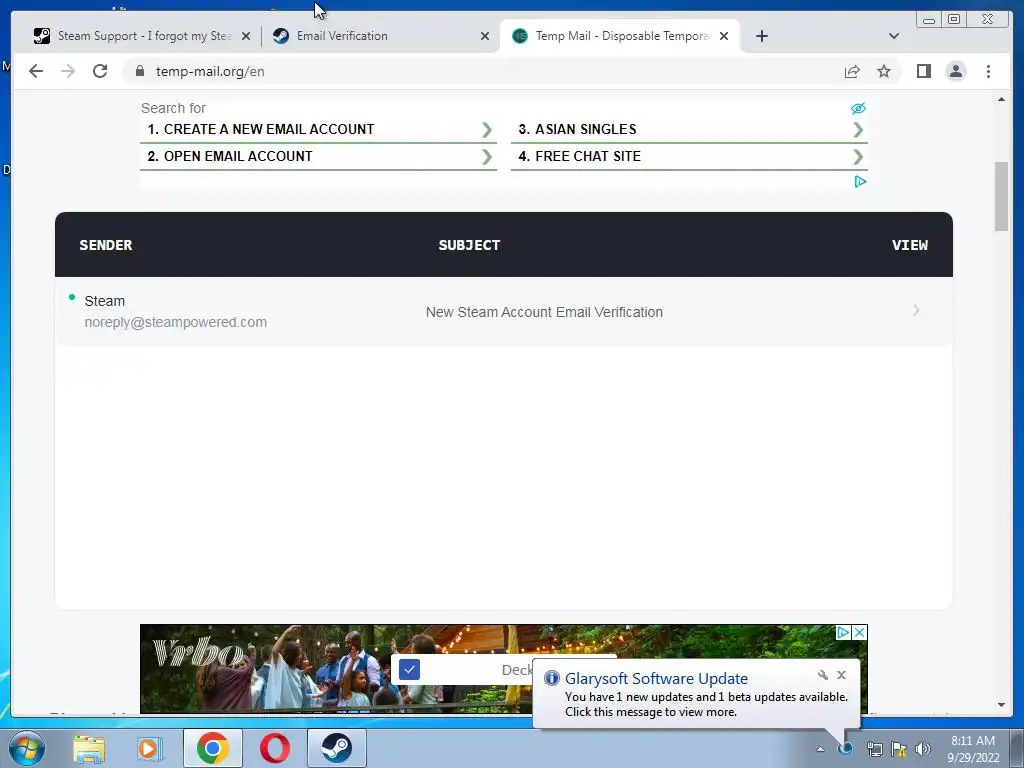Open the Chrome profile avatar
This screenshot has width=1024, height=768.
pos(955,71)
